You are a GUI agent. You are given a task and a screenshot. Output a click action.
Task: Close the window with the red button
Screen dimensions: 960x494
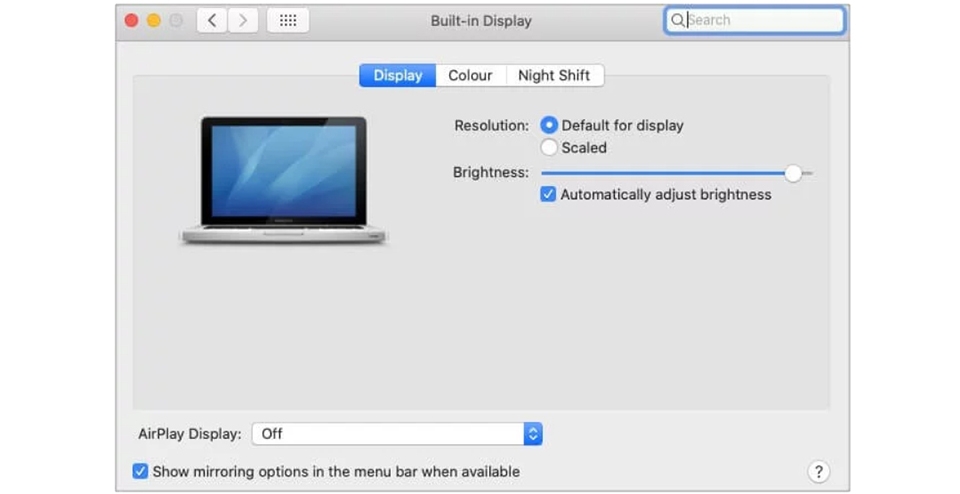131,21
